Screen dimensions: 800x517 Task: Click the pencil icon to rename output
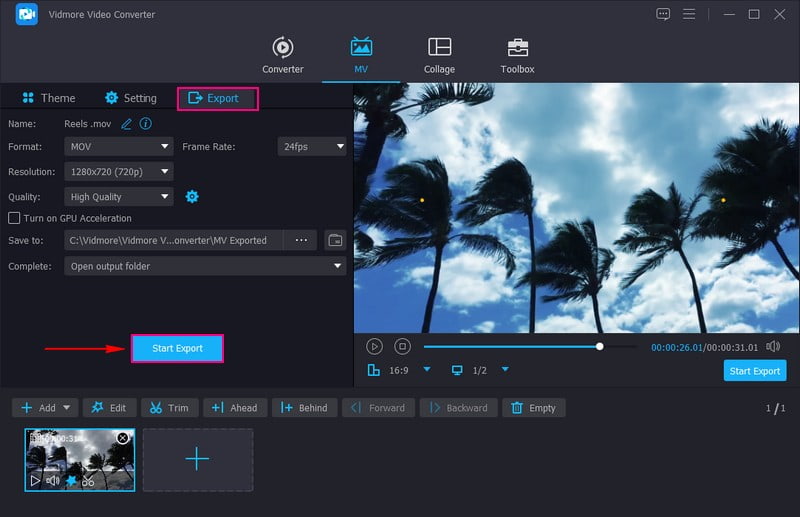(x=126, y=124)
